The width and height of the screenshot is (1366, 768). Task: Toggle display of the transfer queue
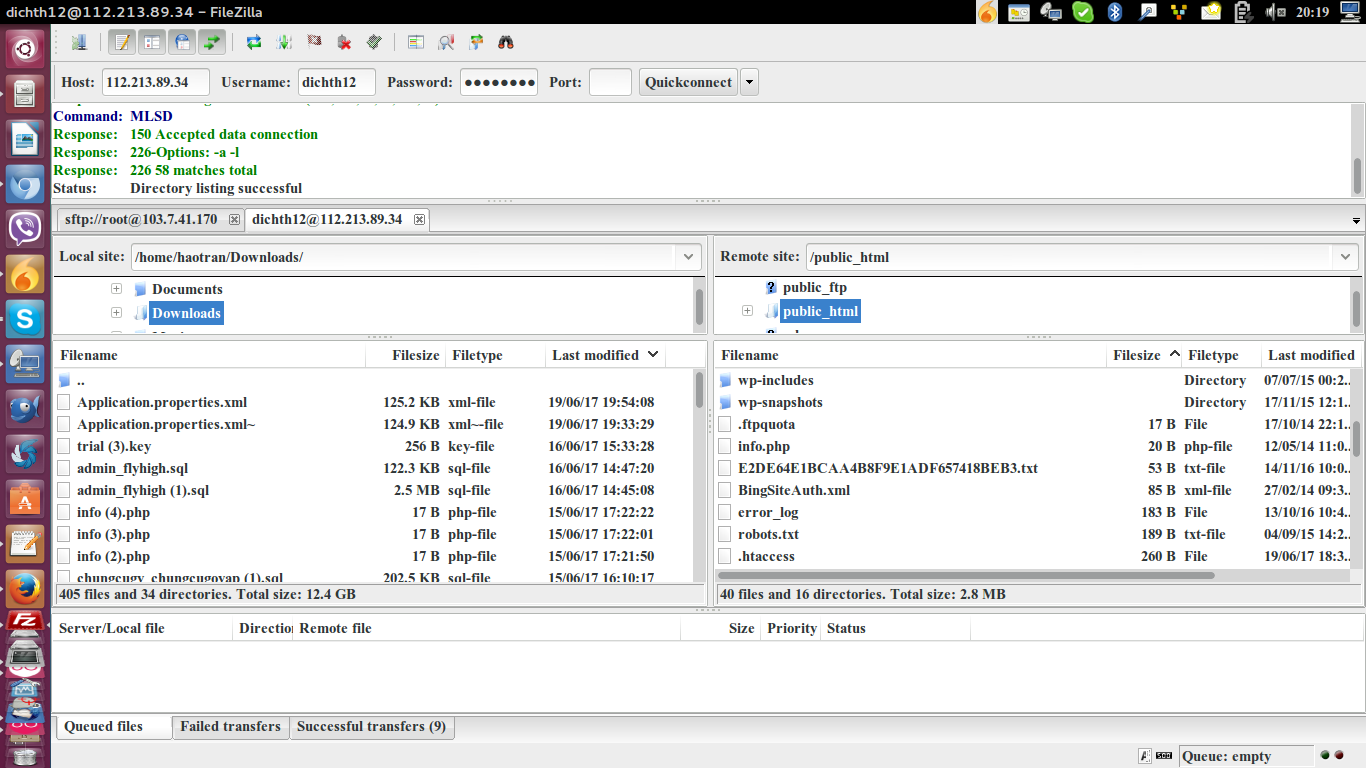pyautogui.click(x=212, y=42)
